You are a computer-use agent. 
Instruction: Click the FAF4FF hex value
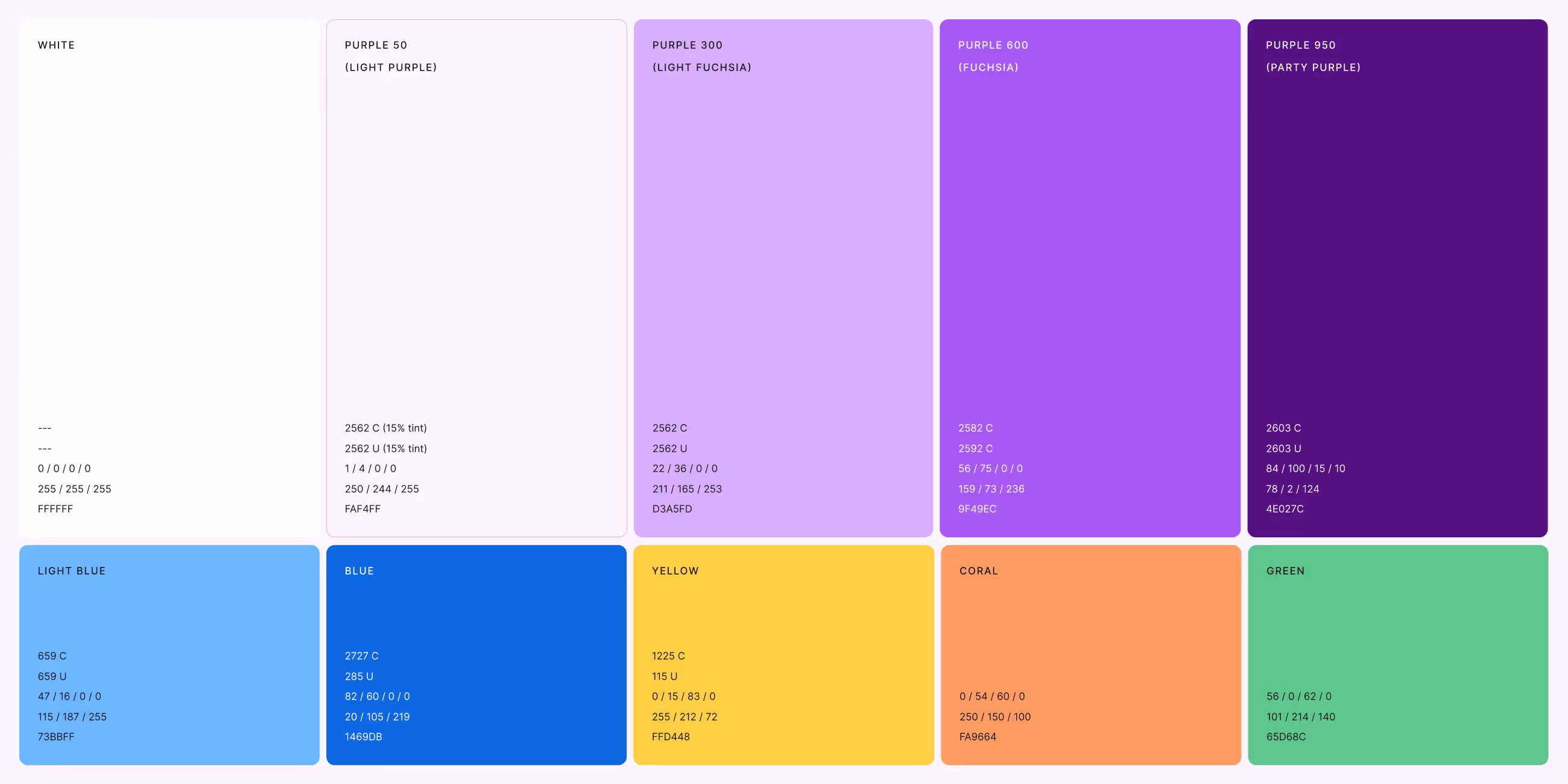point(362,509)
